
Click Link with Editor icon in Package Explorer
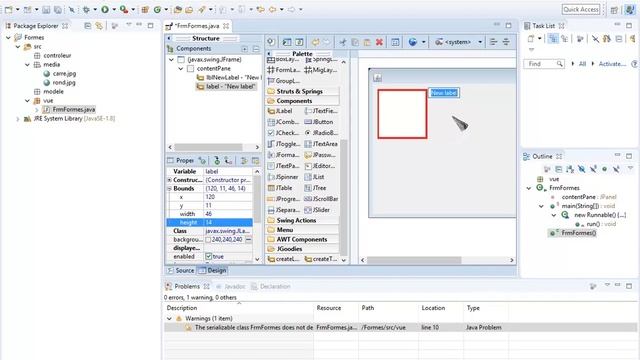[99, 26]
